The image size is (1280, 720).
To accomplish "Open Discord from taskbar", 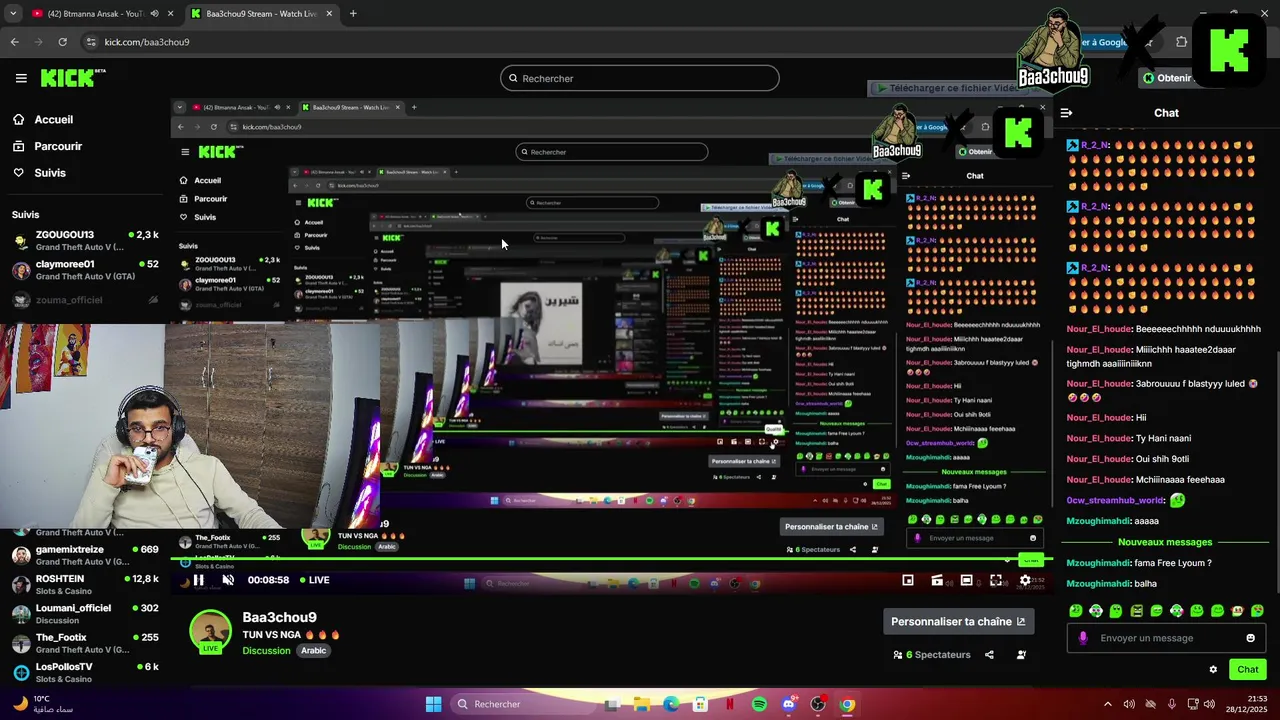I will 789,704.
